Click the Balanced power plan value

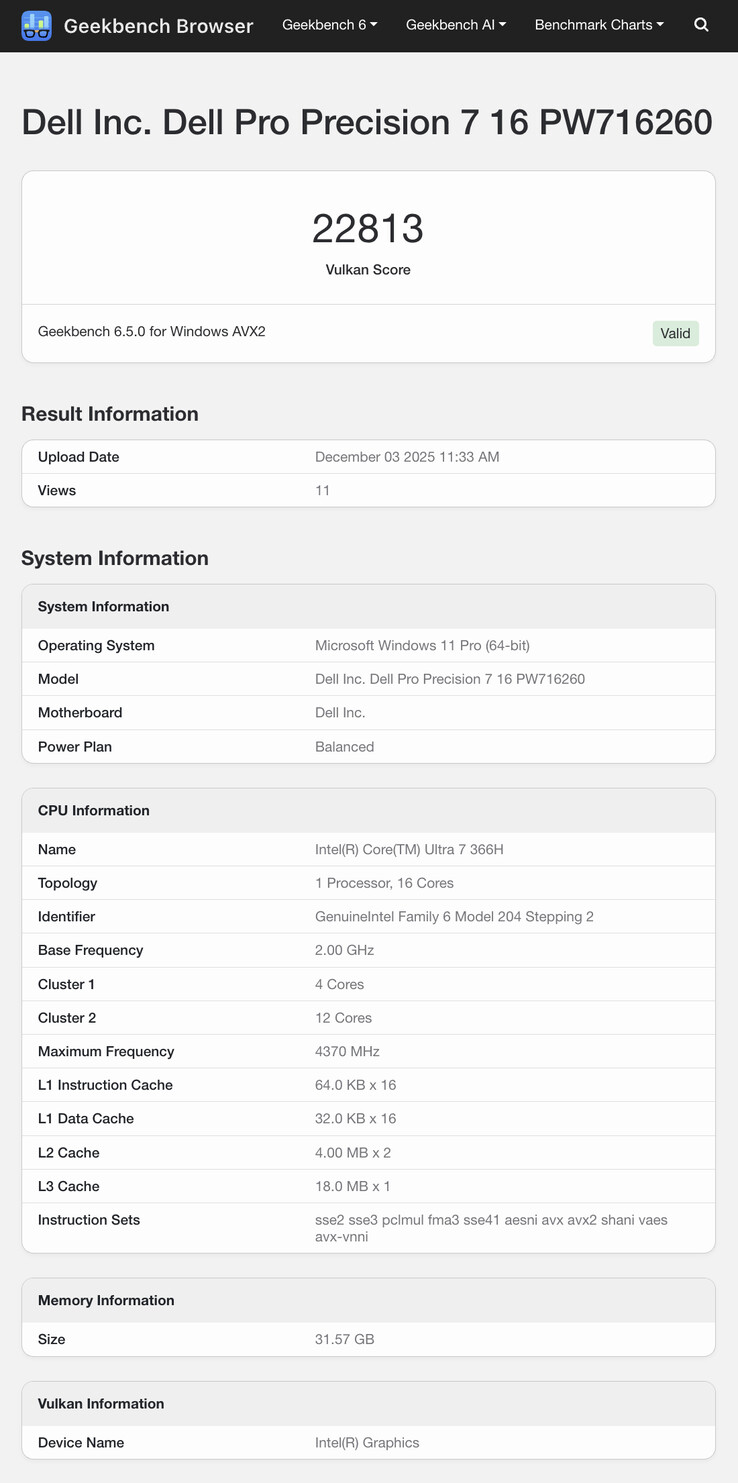point(345,746)
